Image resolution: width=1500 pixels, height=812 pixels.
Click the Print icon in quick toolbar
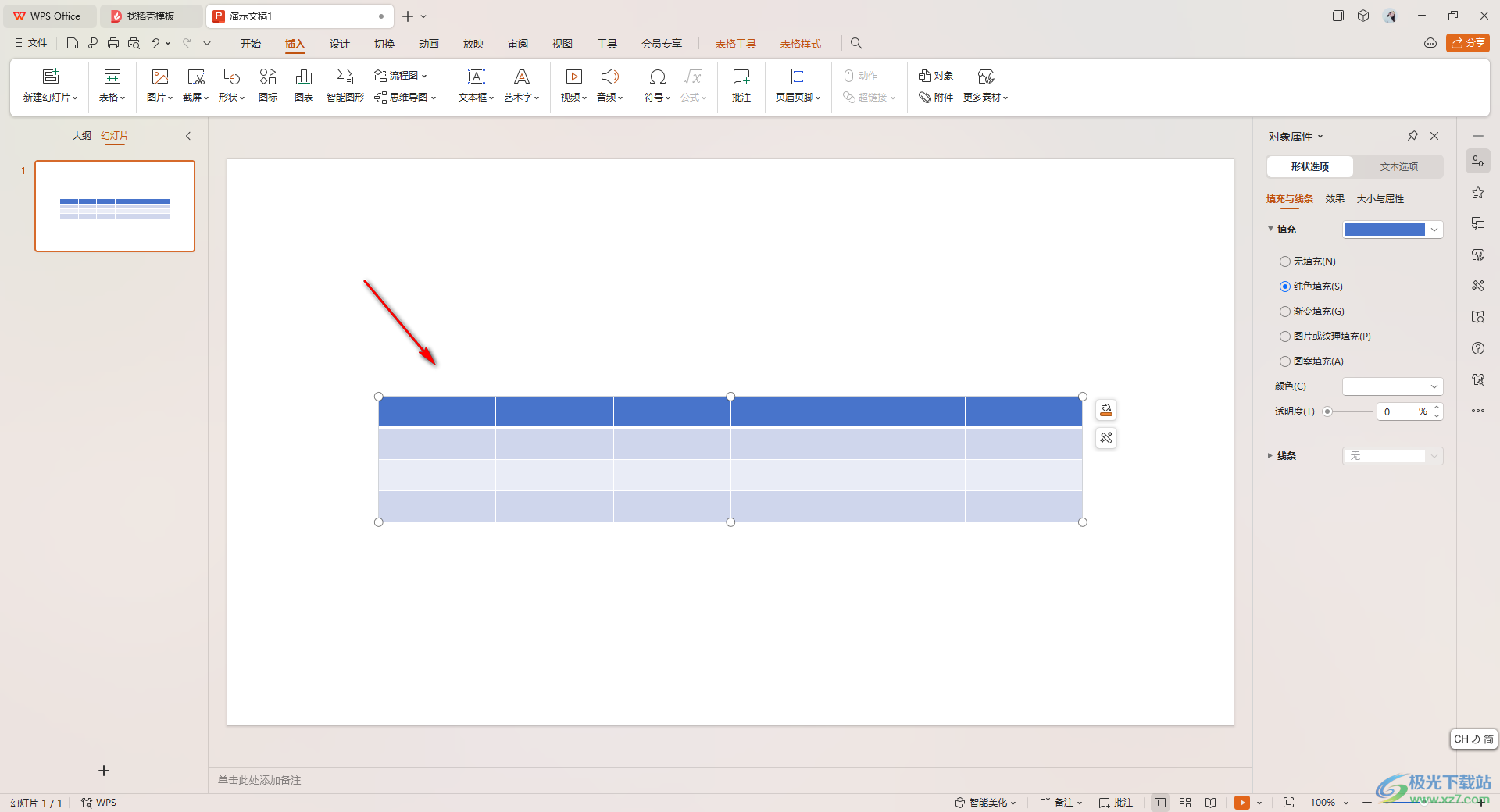(x=113, y=44)
